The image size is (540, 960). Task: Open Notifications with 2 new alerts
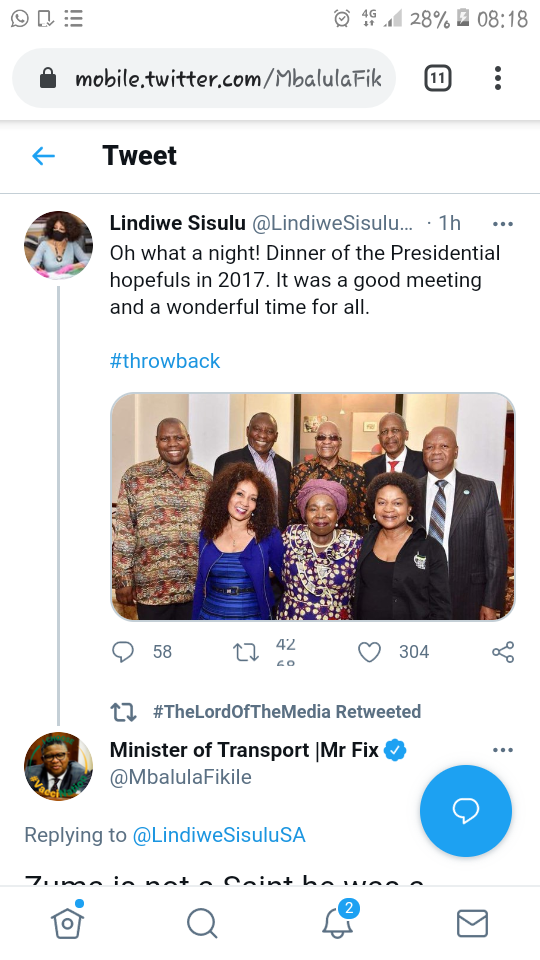pyautogui.click(x=339, y=920)
